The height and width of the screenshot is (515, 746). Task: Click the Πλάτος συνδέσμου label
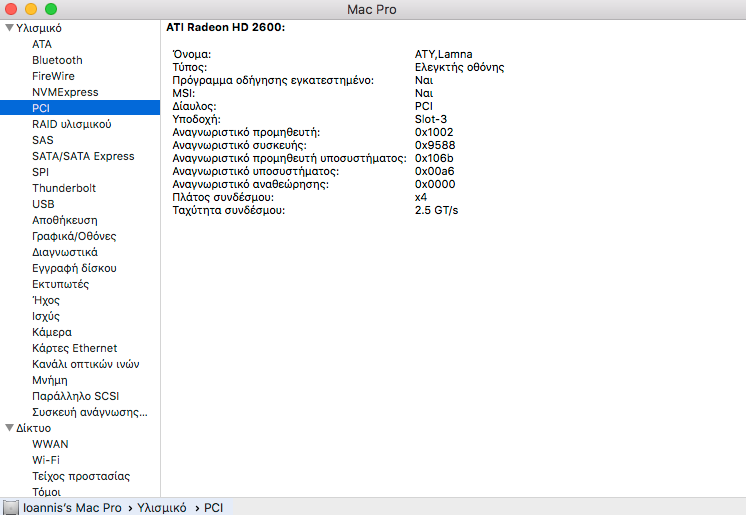(223, 197)
